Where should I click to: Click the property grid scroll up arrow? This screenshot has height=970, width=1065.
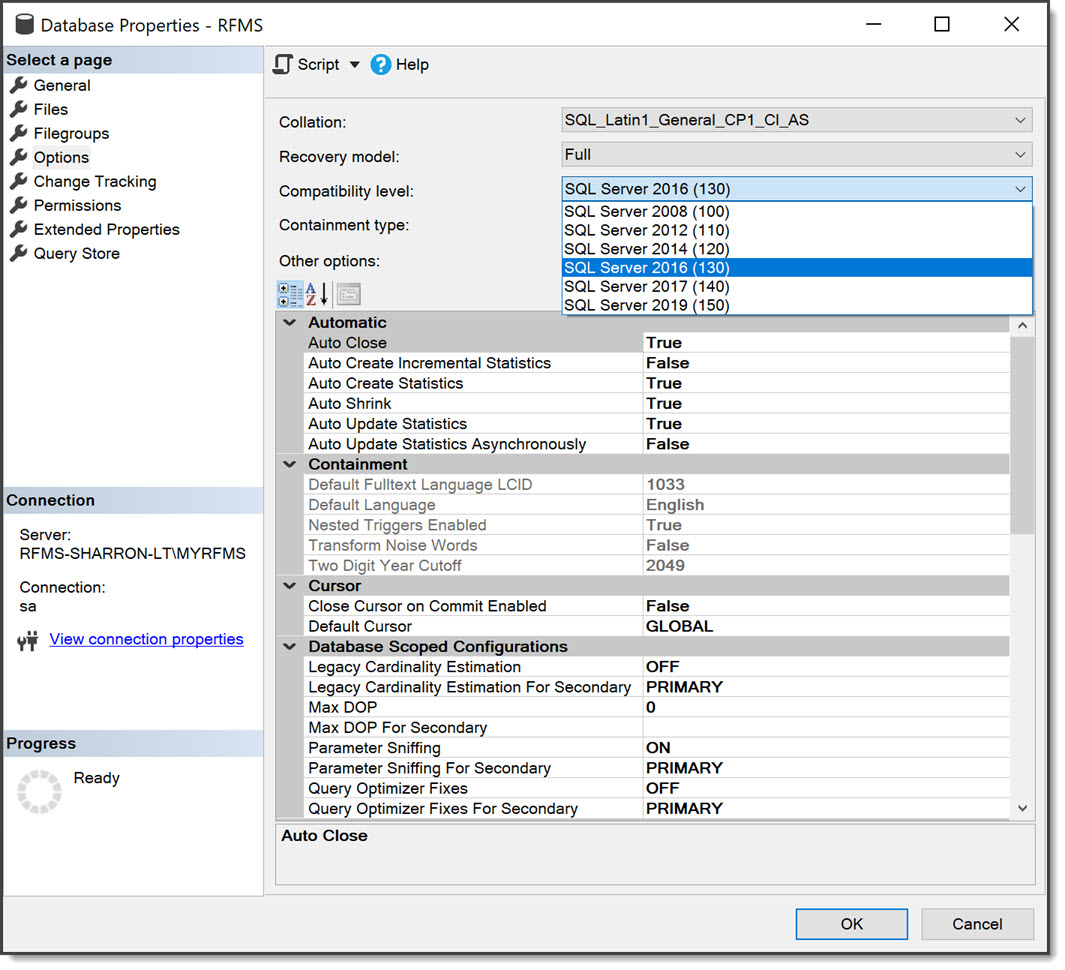tap(1022, 326)
